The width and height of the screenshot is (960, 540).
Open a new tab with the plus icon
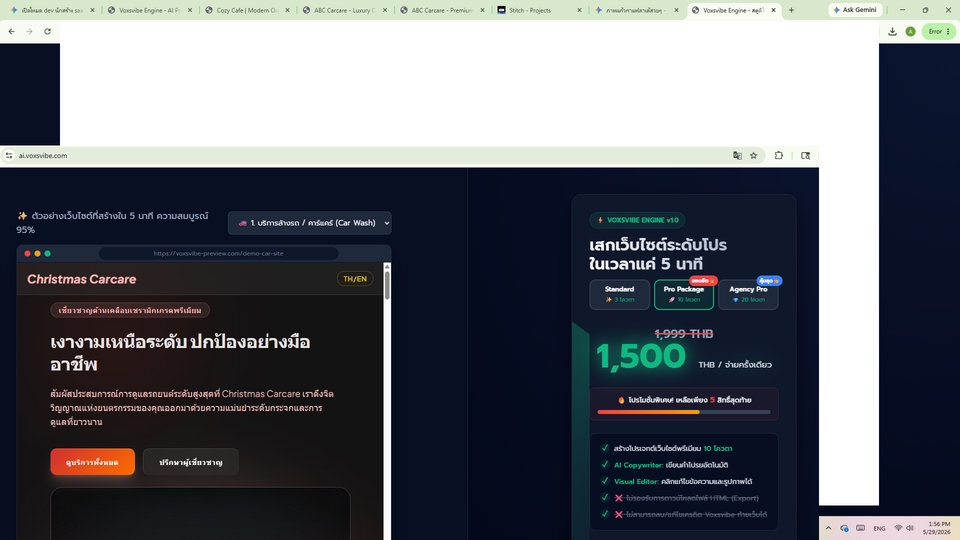[x=791, y=10]
